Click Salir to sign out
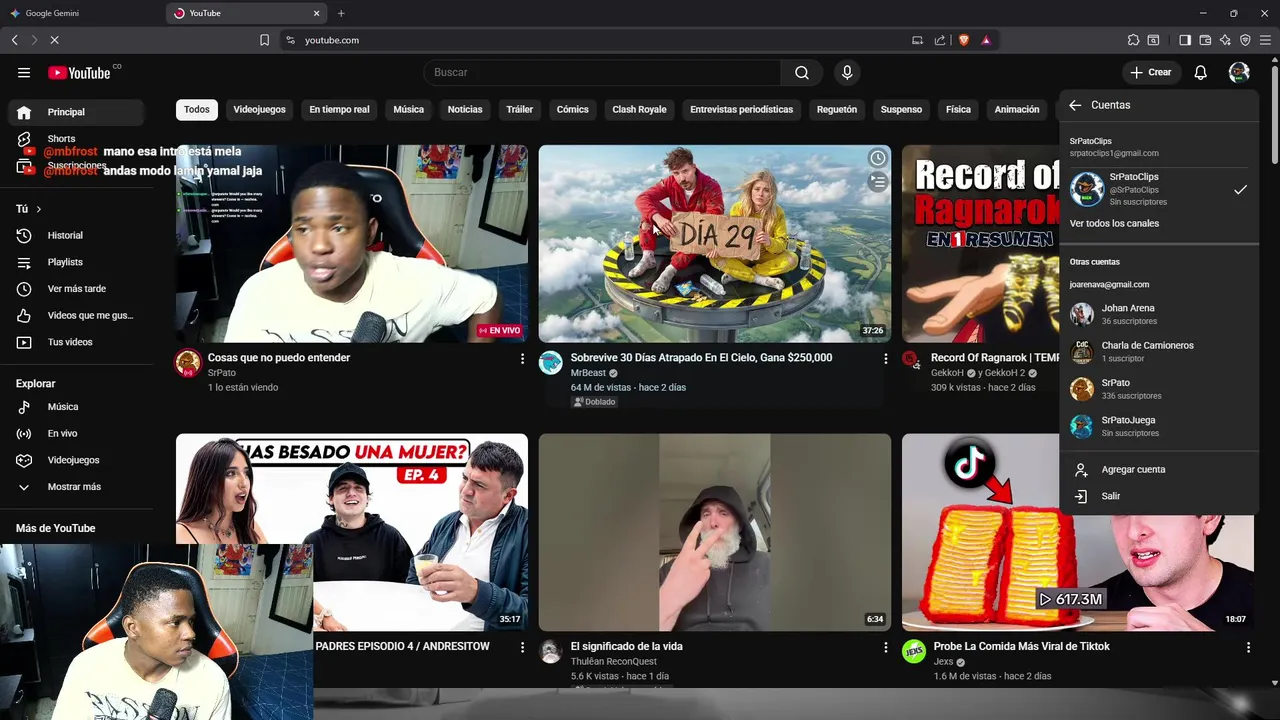Image resolution: width=1280 pixels, height=720 pixels. [1158, 496]
